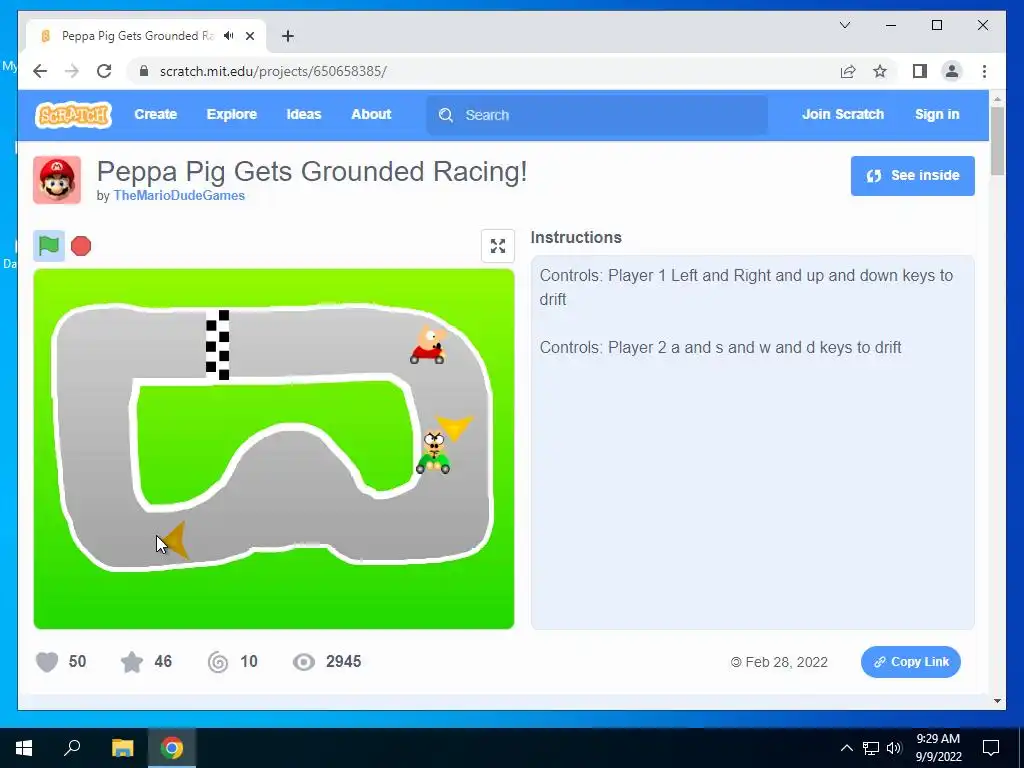The height and width of the screenshot is (768, 1024).
Task: Open TheMarioDudeGames profile link
Action: (179, 195)
